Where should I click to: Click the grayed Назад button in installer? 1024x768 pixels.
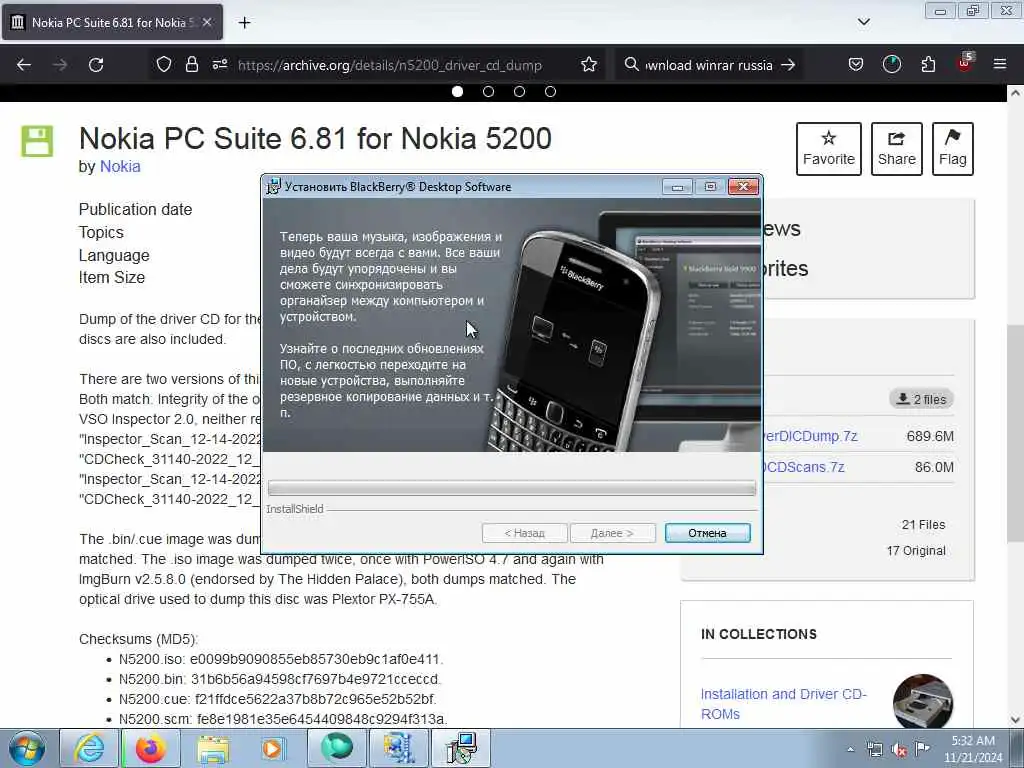(524, 533)
